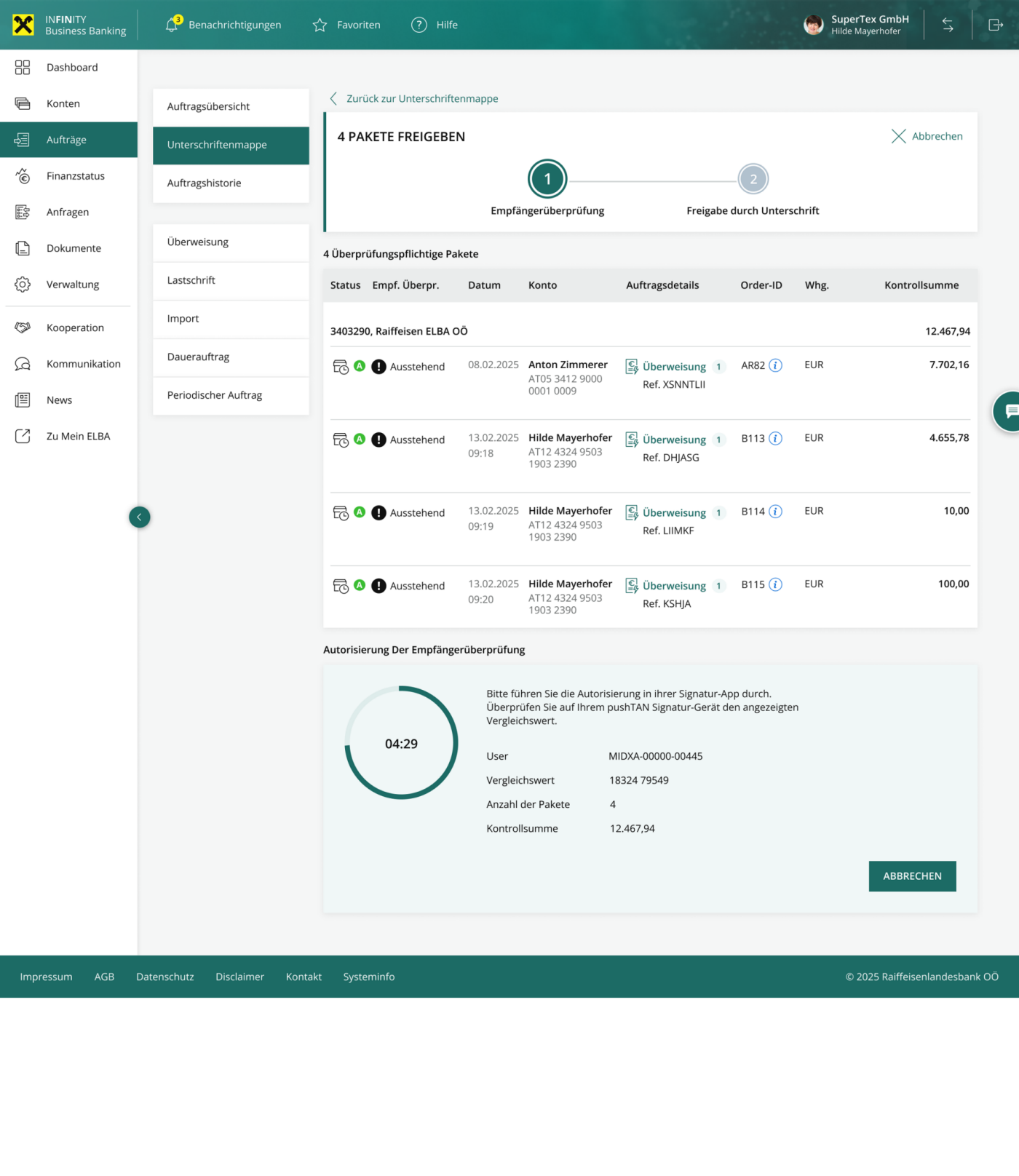Click the exclamation status icon for B113

click(378, 440)
